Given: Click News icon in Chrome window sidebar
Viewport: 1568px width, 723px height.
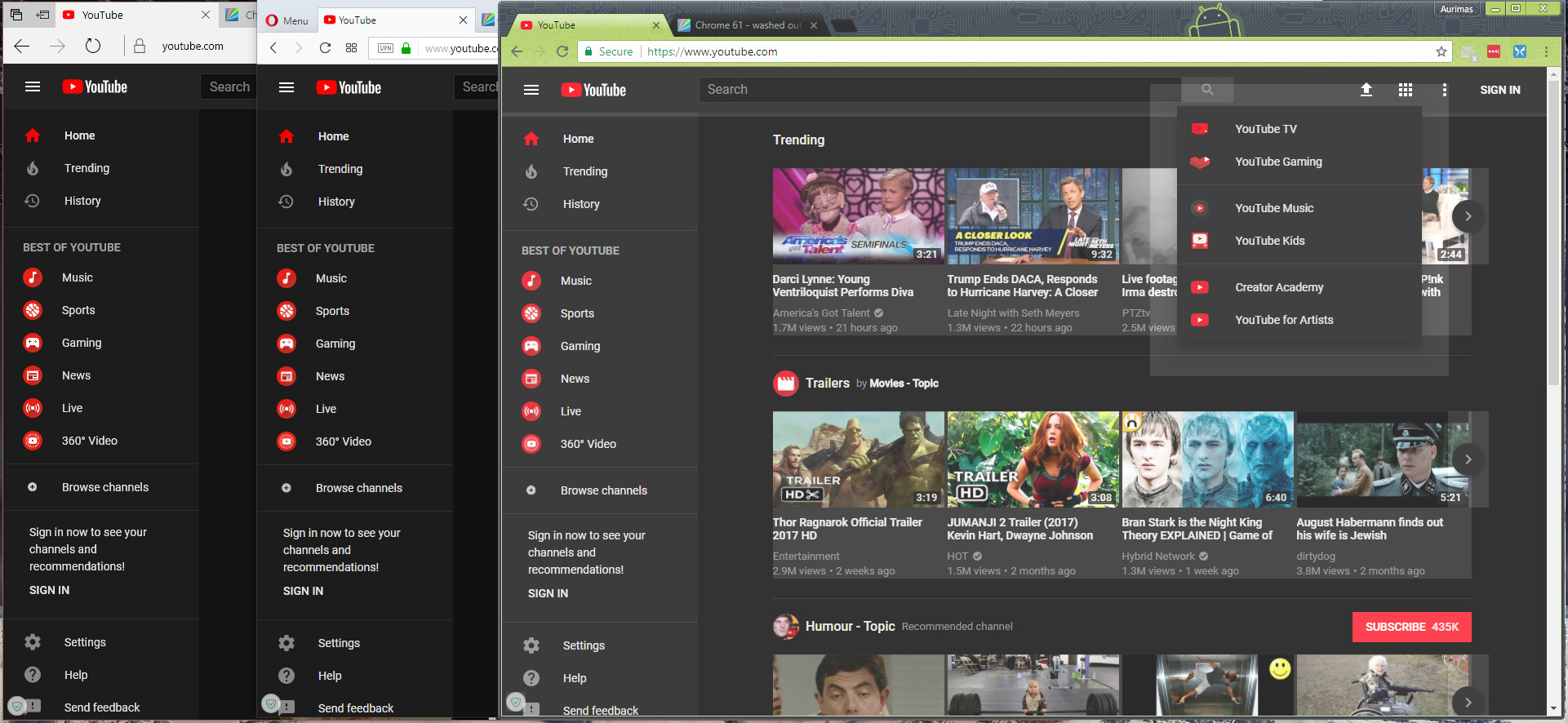Looking at the screenshot, I should click(x=531, y=379).
